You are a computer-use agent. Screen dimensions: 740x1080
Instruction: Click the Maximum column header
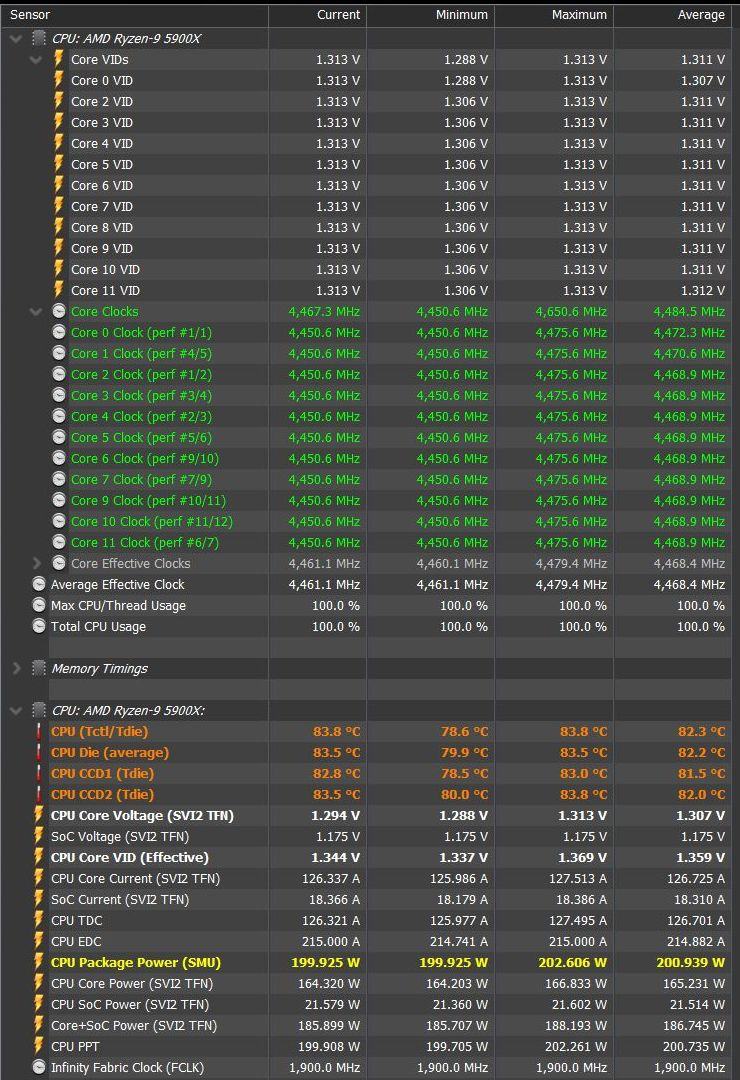pyautogui.click(x=579, y=14)
